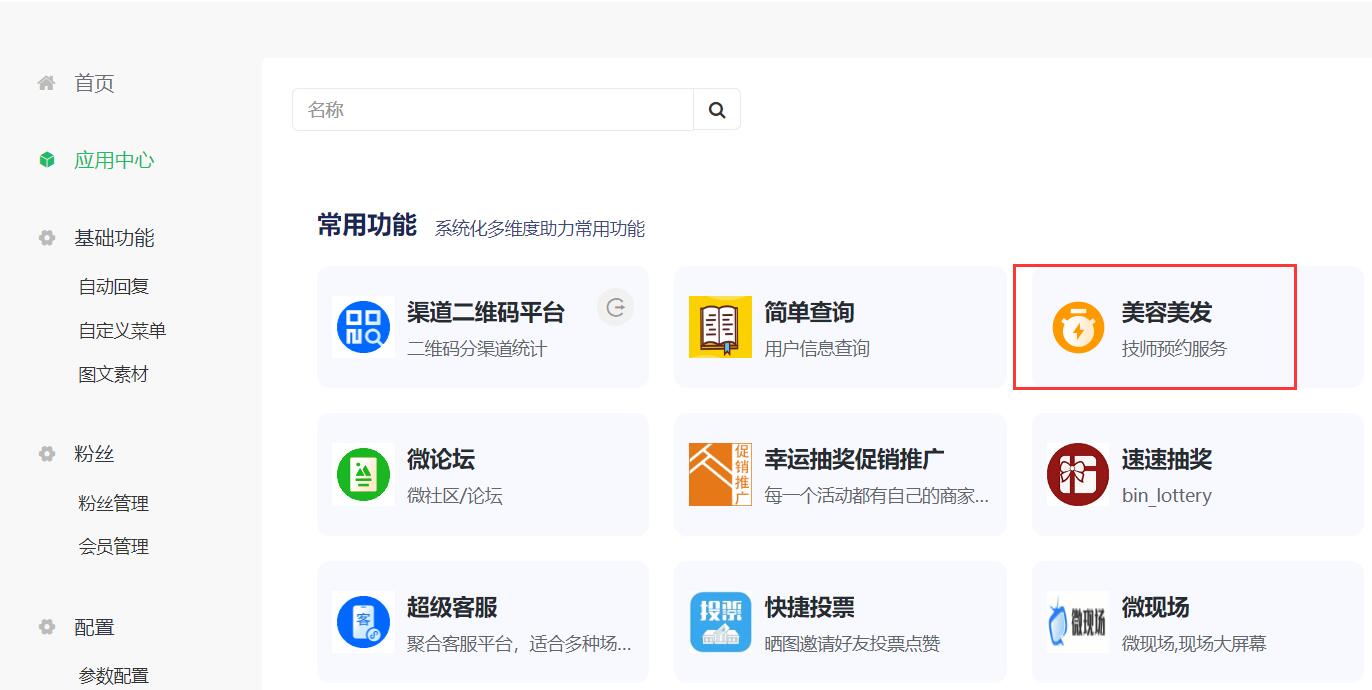1372x690 pixels.
Task: Select 应用中心 in the sidebar
Action: (x=114, y=160)
